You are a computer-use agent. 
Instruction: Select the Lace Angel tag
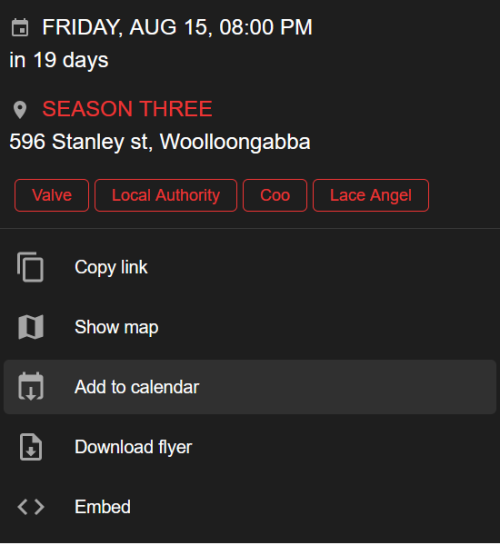(x=371, y=195)
